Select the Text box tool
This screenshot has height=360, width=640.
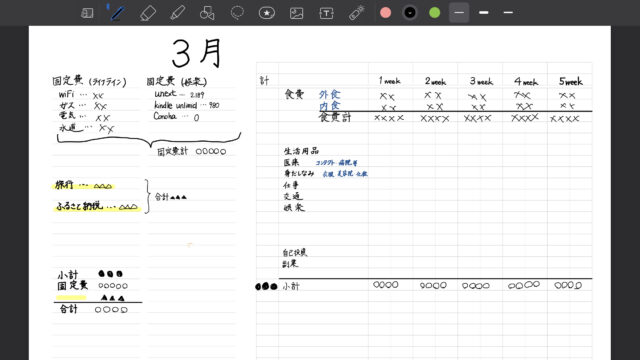pos(326,13)
